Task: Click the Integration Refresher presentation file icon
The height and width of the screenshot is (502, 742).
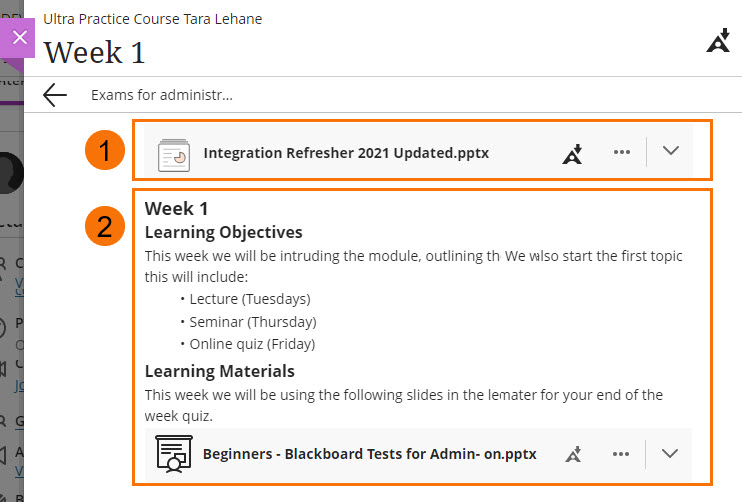Action: pos(174,153)
